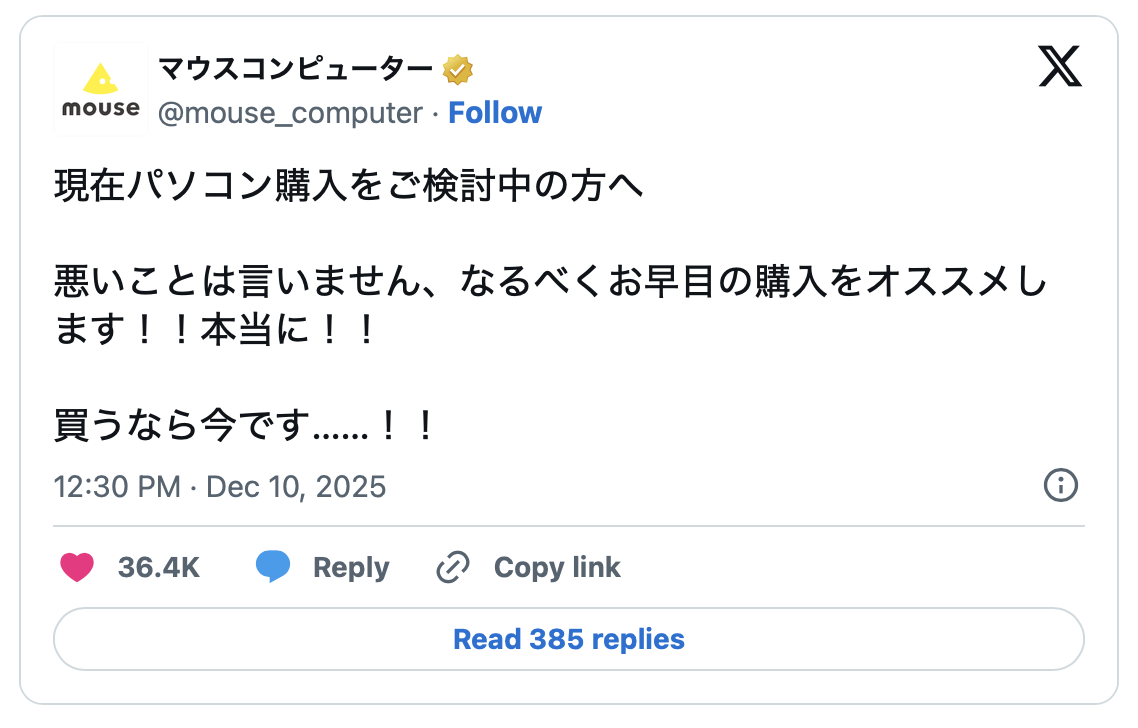1138x728 pixels.
Task: Click the chain link copy icon
Action: click(x=453, y=567)
